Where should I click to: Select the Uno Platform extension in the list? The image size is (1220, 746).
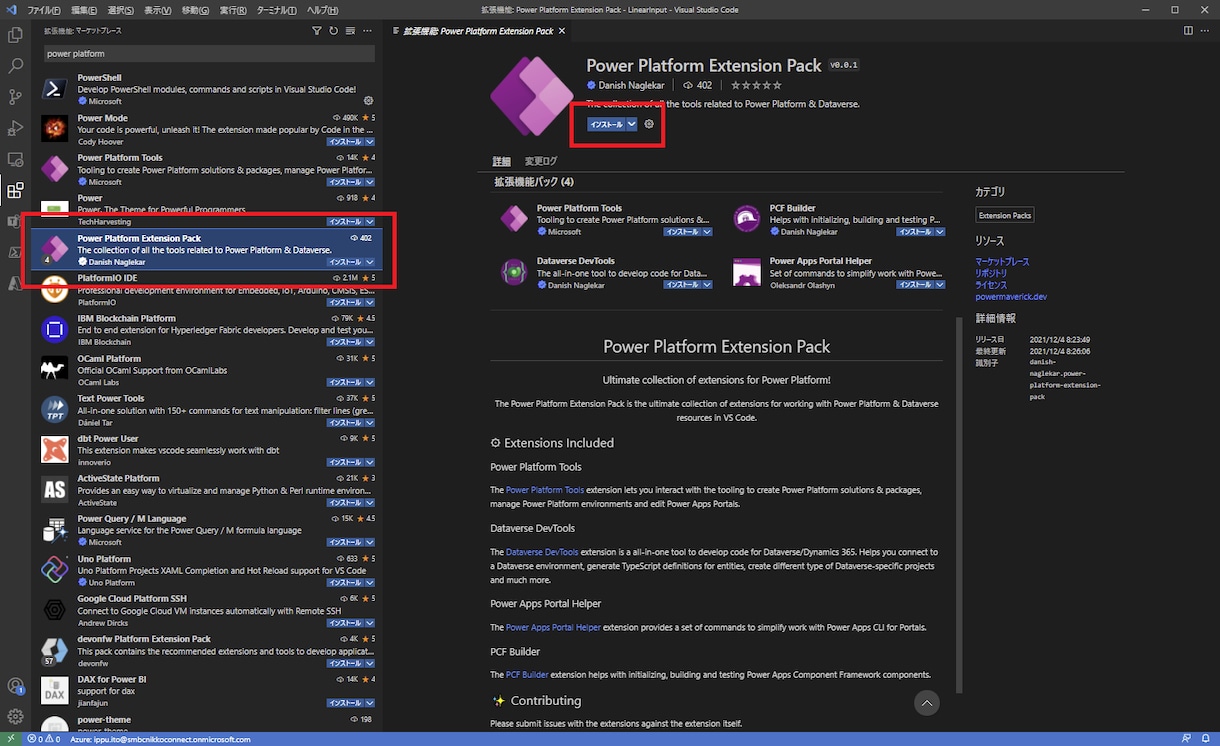coord(208,570)
